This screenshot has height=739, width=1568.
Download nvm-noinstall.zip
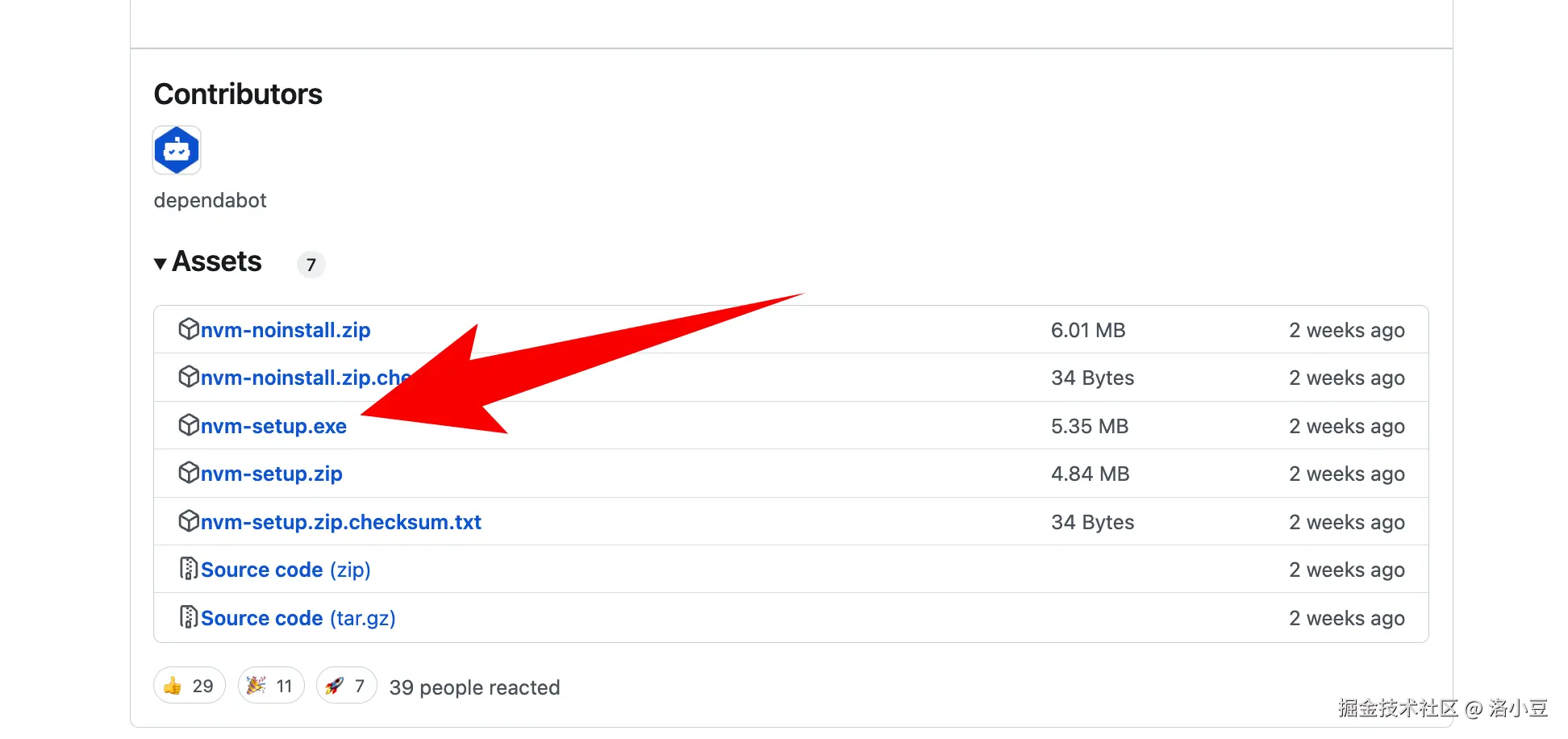(286, 330)
